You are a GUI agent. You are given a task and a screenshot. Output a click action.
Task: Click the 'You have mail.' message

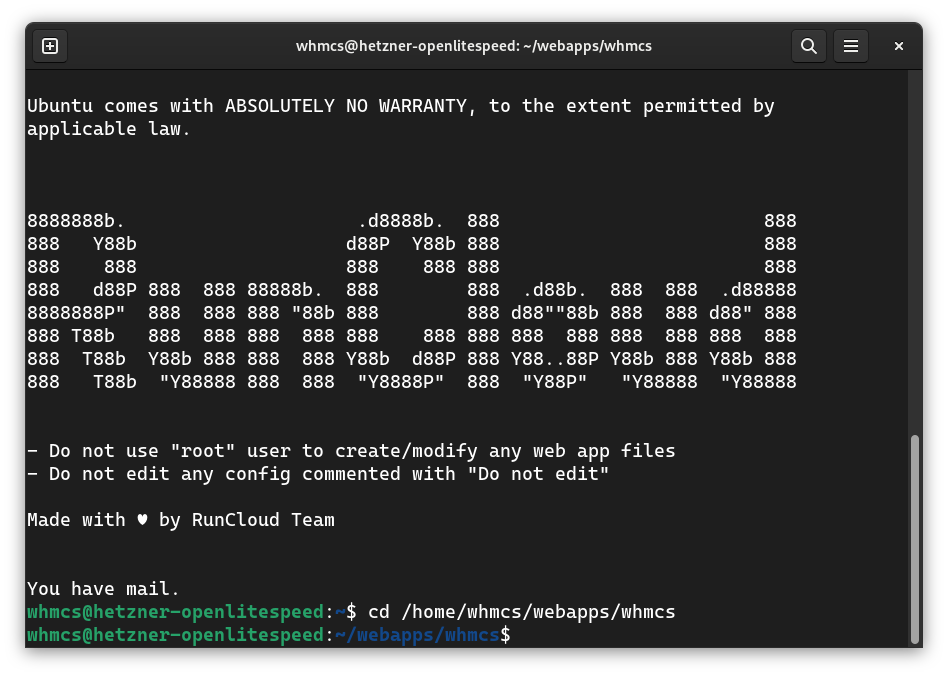click(103, 589)
